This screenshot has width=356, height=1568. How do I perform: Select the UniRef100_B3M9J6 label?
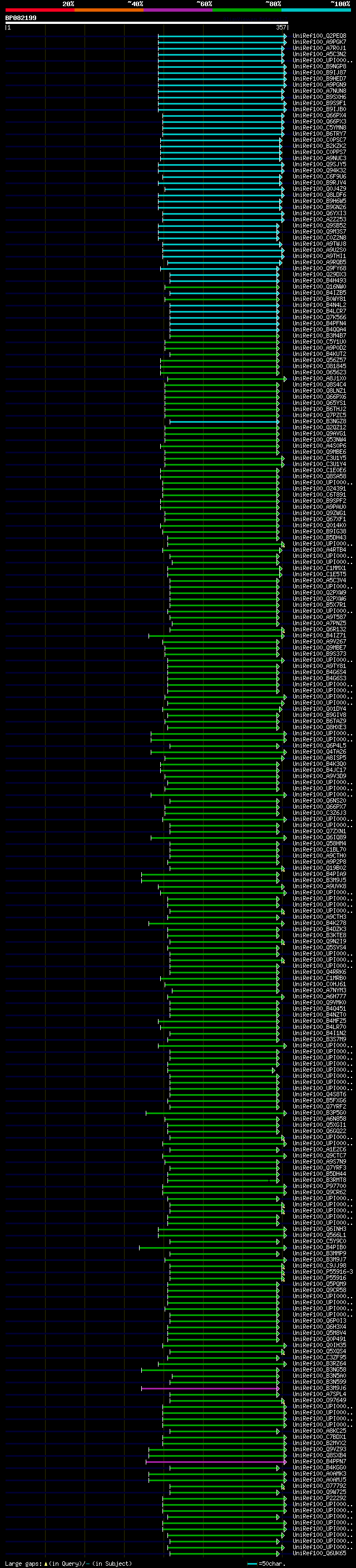(x=319, y=1388)
